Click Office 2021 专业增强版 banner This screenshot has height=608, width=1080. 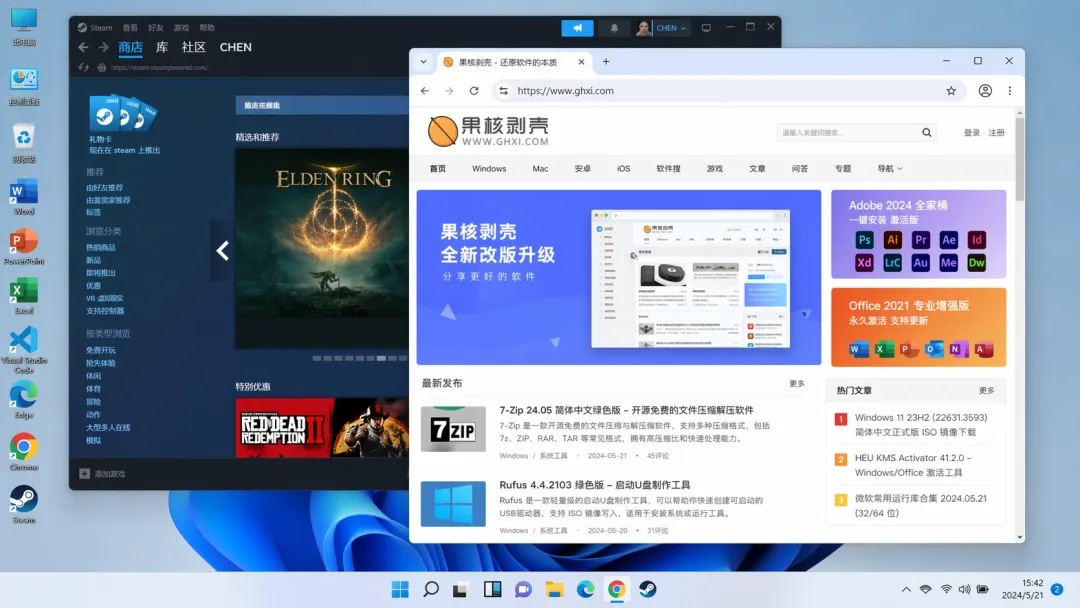[x=918, y=327]
